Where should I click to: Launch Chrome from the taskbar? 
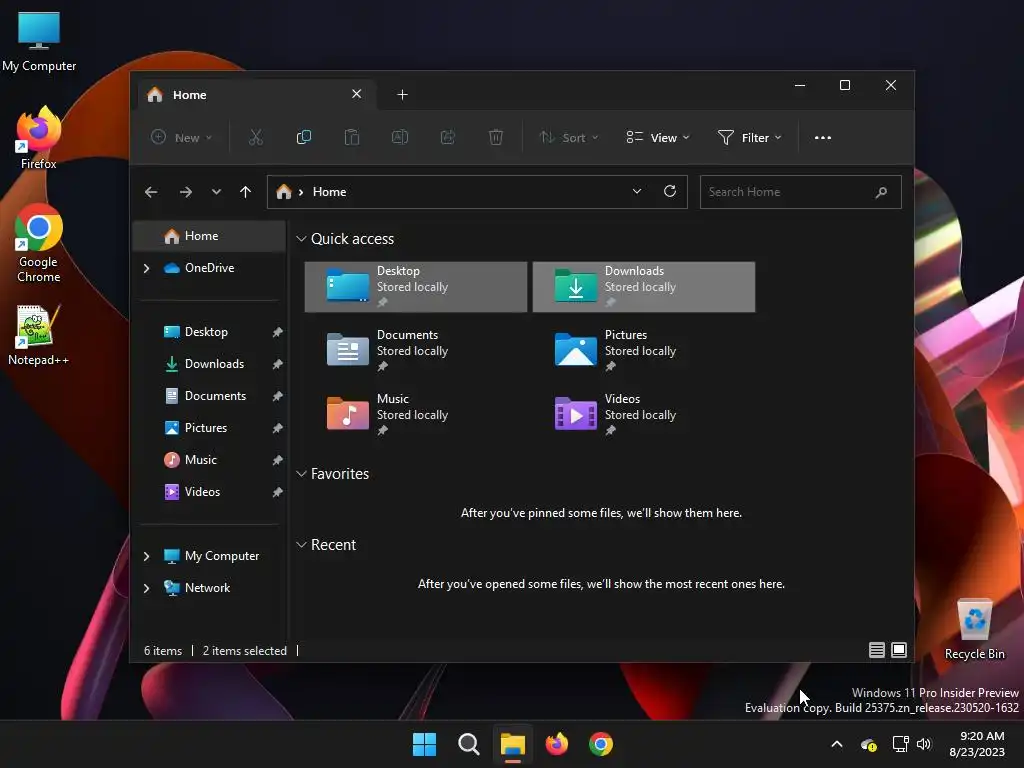601,744
